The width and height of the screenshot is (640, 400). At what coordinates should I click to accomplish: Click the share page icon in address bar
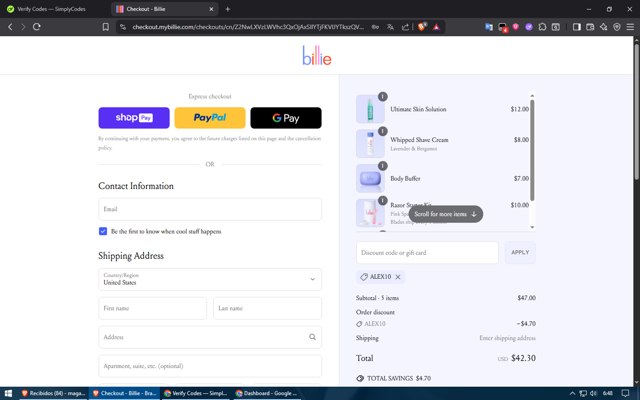point(405,27)
